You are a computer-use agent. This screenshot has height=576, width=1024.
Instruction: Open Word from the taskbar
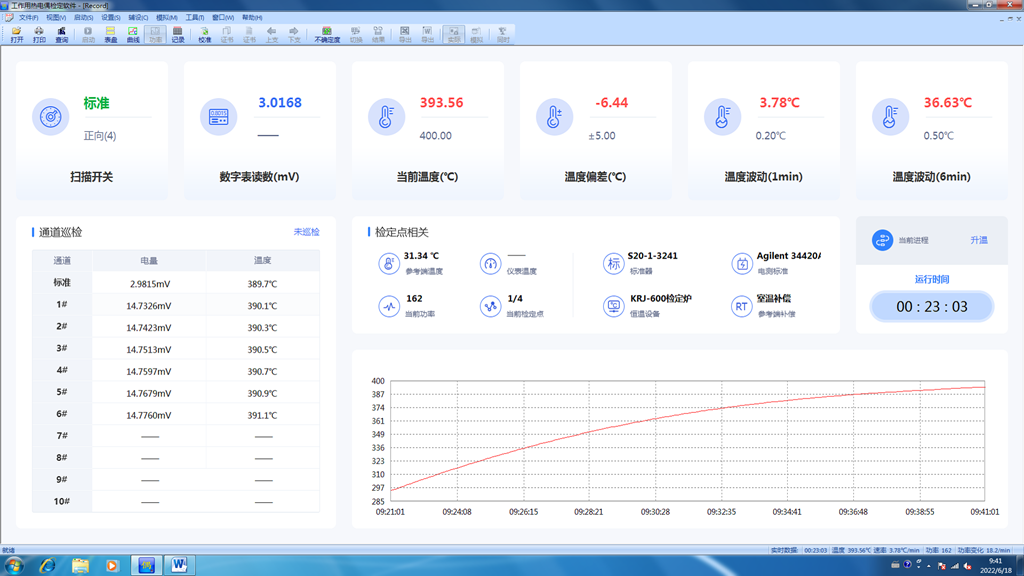point(179,566)
